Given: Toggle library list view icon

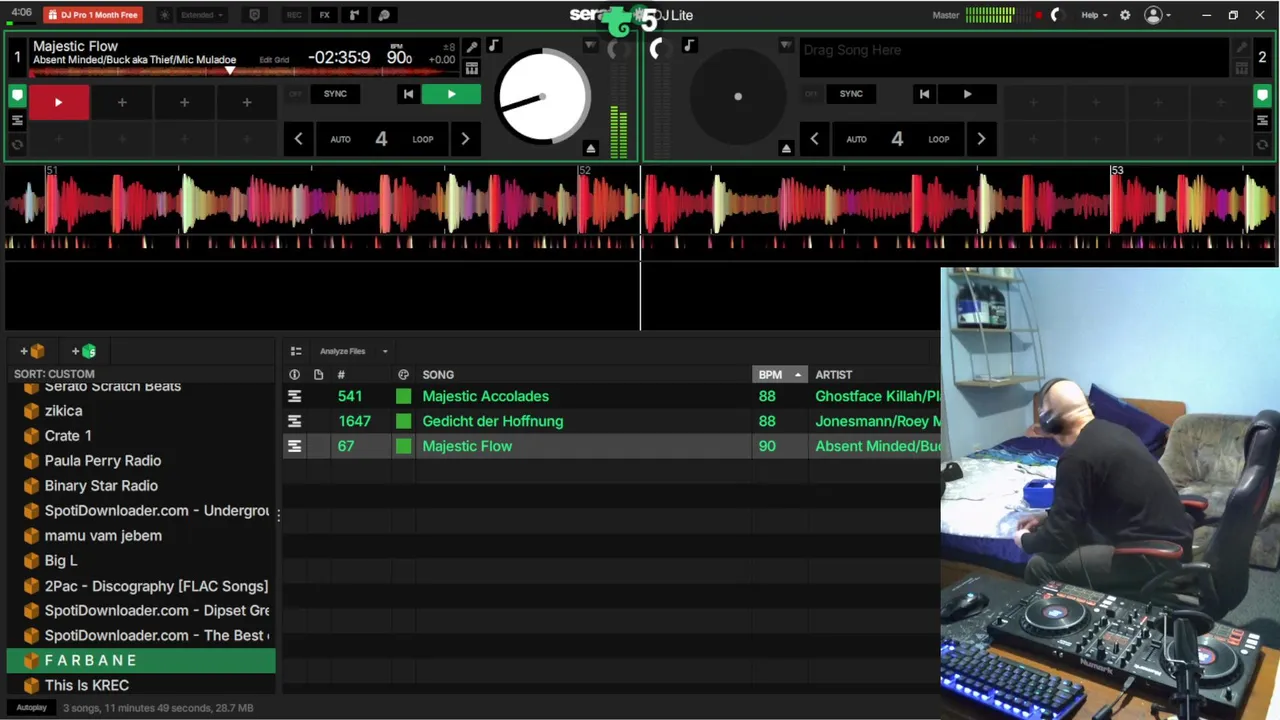Looking at the screenshot, I should click(296, 351).
